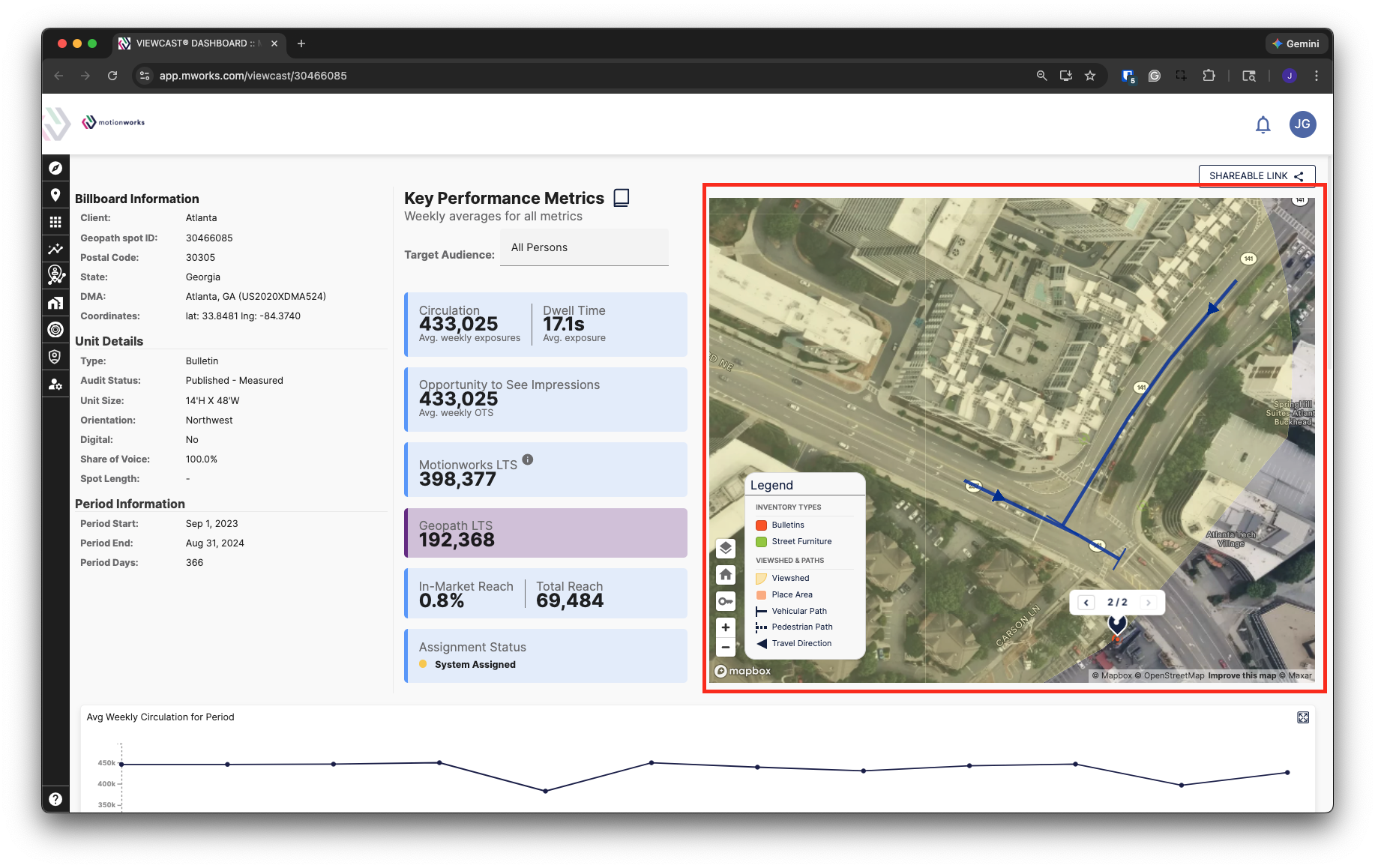Open the Target Audience dropdown
Image resolution: width=1375 pixels, height=868 pixels.
[x=584, y=247]
